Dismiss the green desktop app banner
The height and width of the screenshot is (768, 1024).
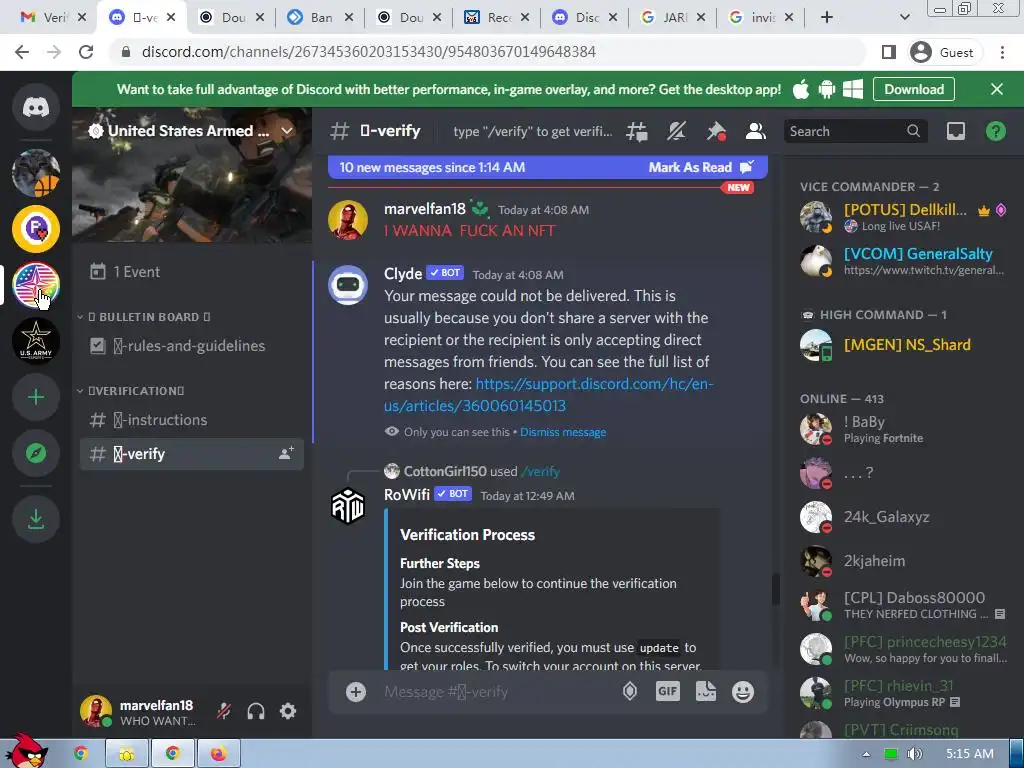[997, 89]
